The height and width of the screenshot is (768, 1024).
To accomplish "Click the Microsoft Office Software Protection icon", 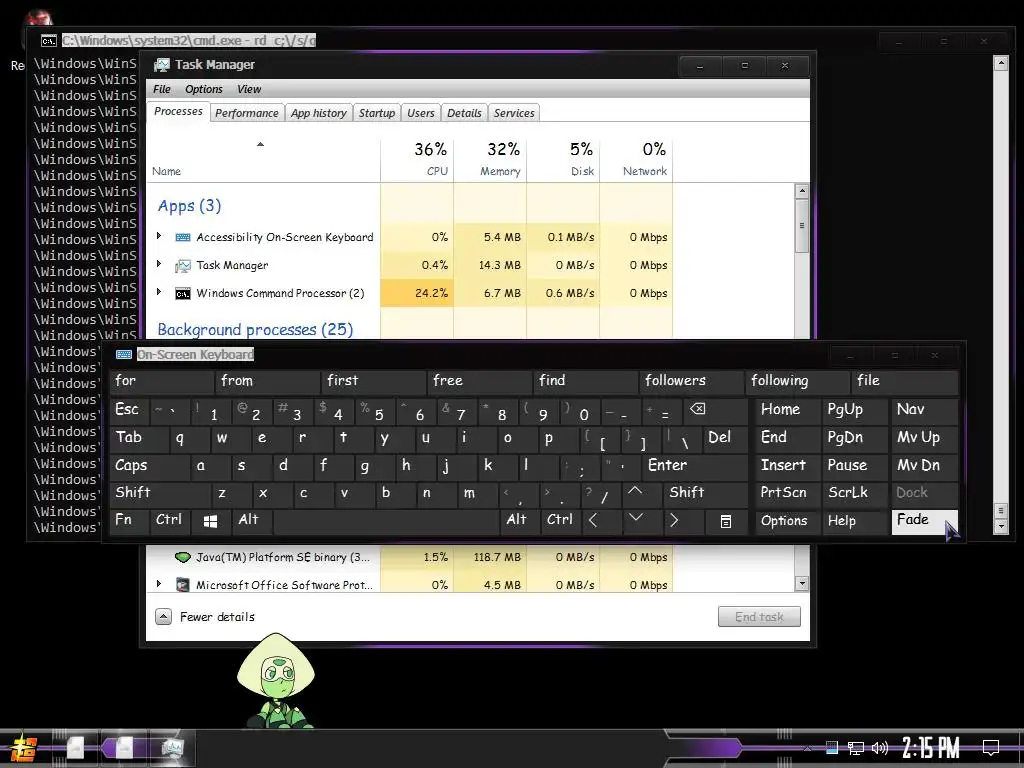I will 183,585.
